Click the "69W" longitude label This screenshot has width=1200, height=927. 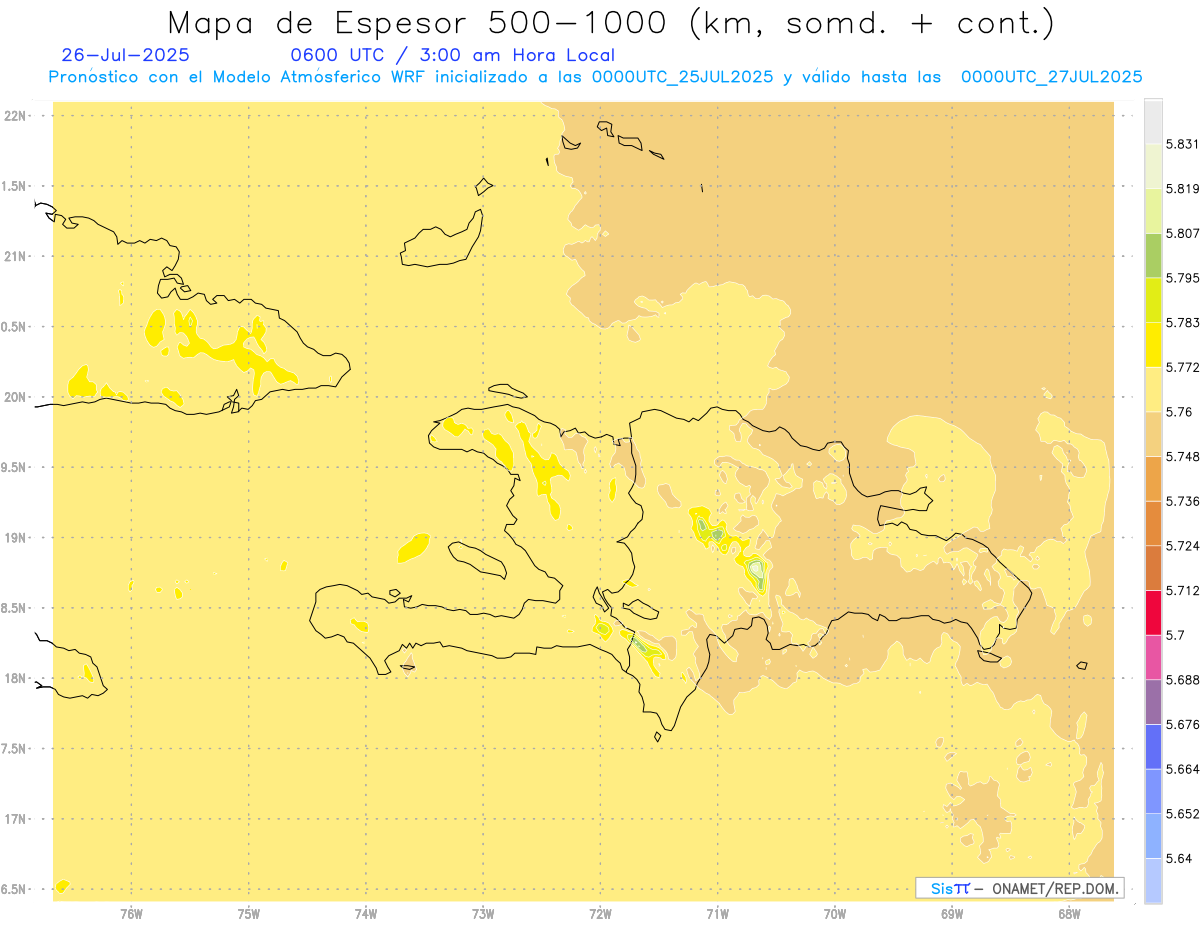tap(952, 913)
